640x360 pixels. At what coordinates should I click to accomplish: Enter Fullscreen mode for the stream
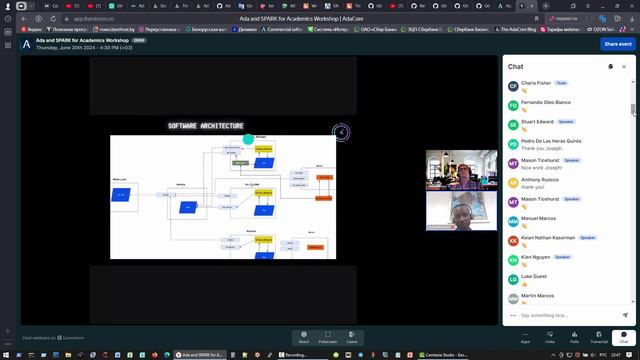click(x=328, y=338)
